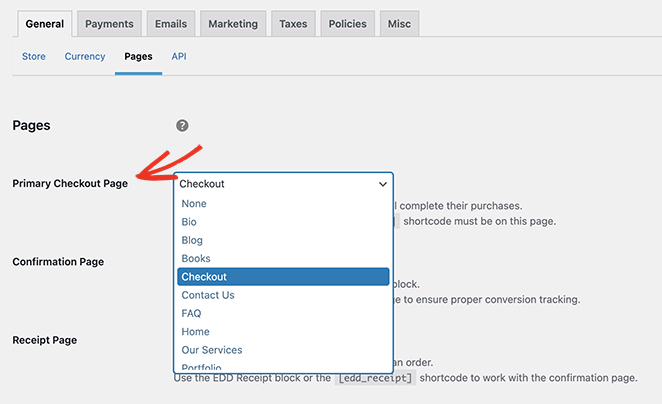
Task: Switch to the General tab
Action: [x=44, y=24]
